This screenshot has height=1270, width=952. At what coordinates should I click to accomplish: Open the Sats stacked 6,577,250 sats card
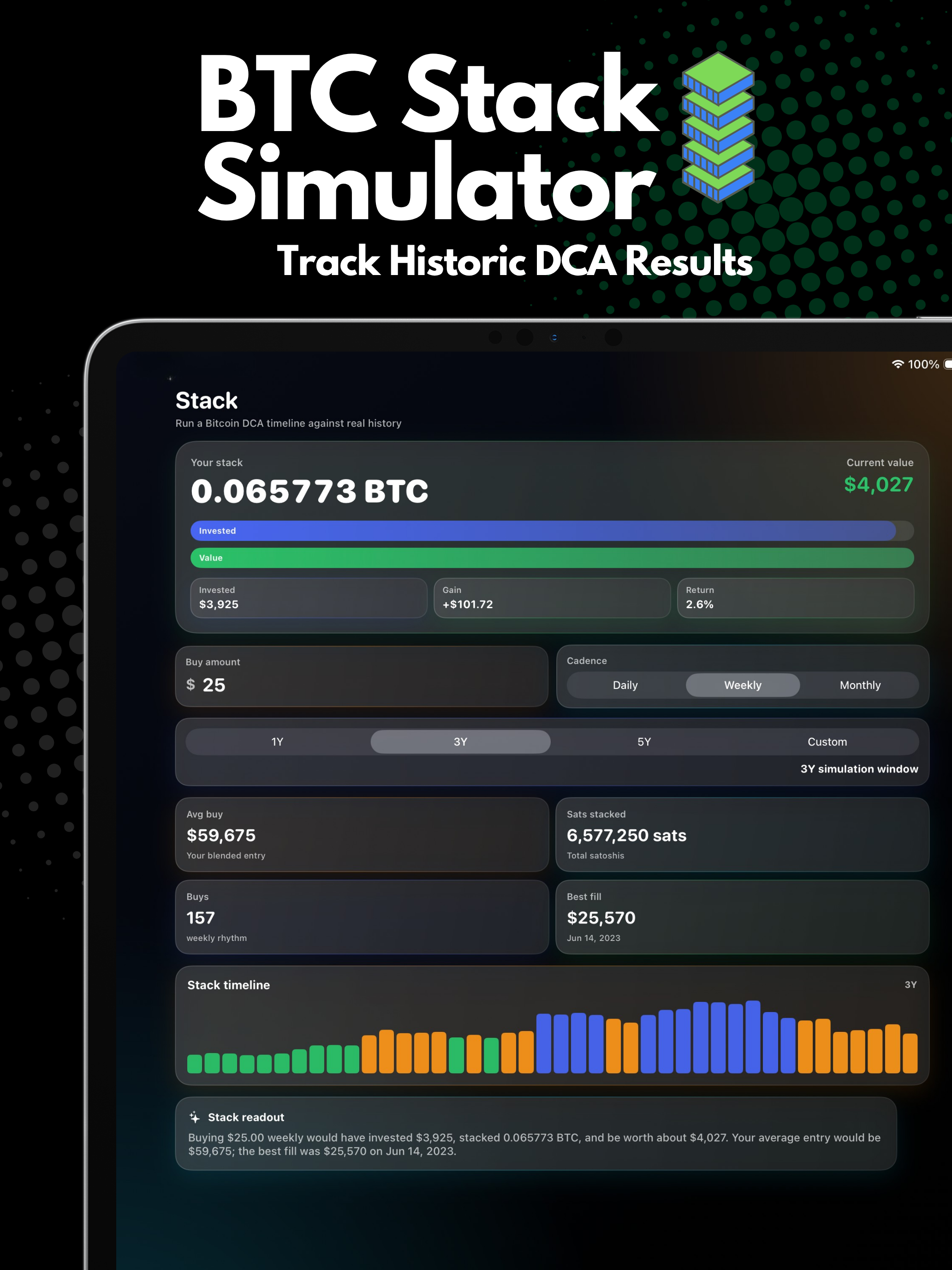coord(742,834)
